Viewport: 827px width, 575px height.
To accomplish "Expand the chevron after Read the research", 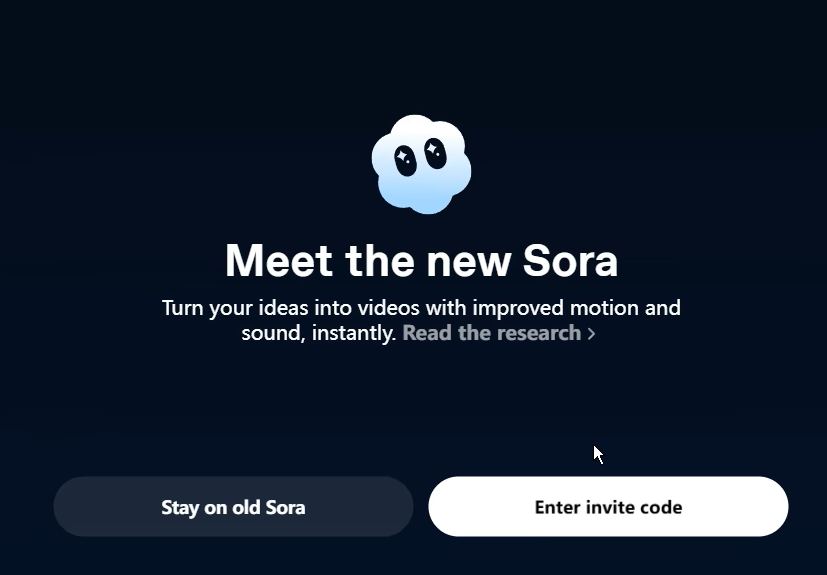I will (x=592, y=334).
